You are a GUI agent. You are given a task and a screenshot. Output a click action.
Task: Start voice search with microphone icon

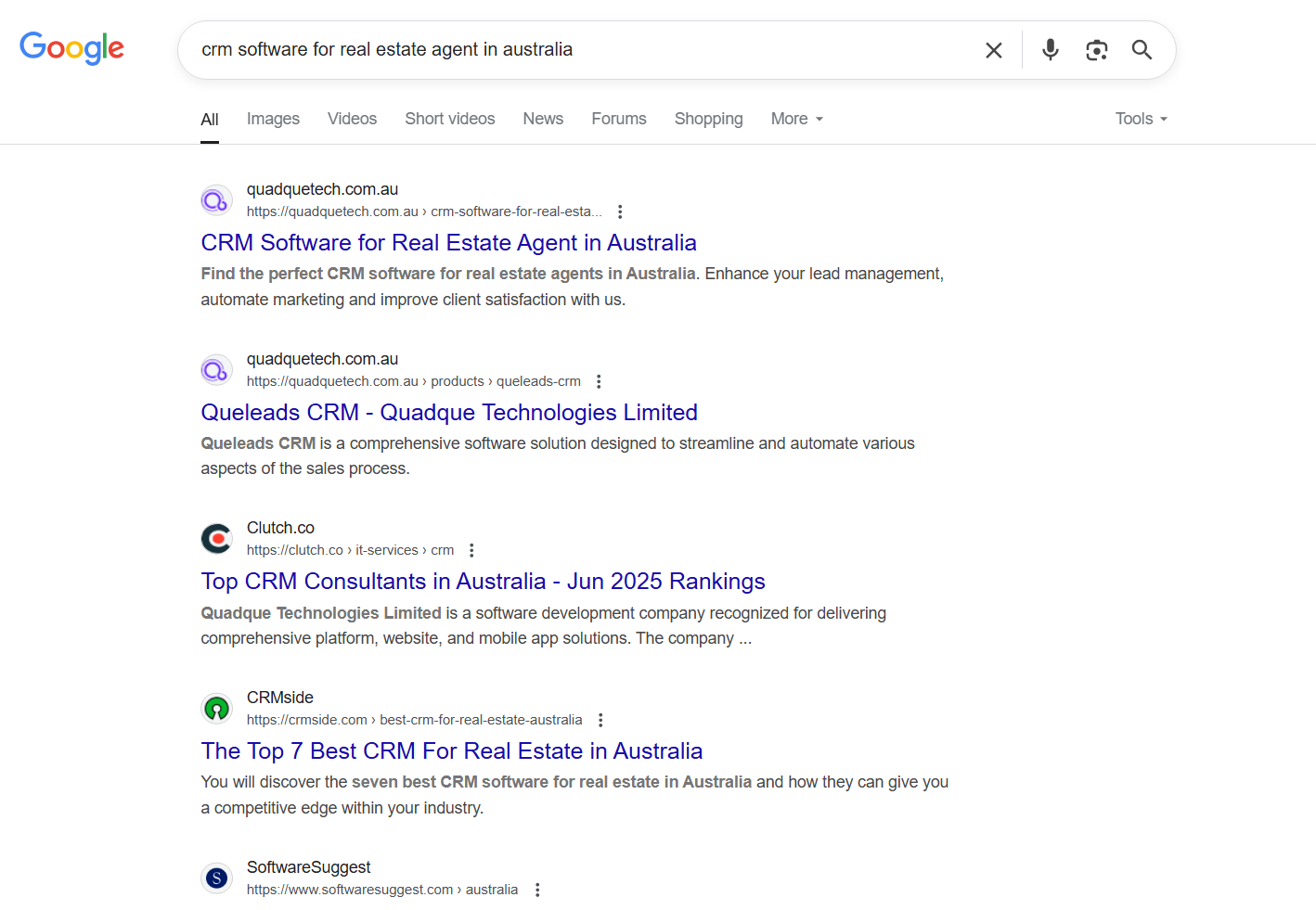(x=1050, y=50)
